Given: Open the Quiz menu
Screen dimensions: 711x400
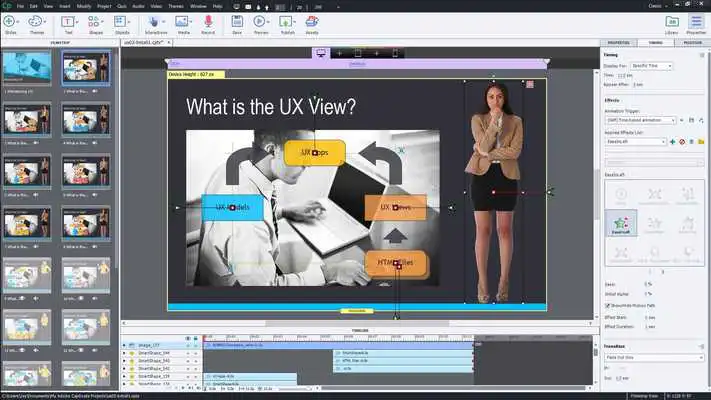Looking at the screenshot, I should pos(121,4).
